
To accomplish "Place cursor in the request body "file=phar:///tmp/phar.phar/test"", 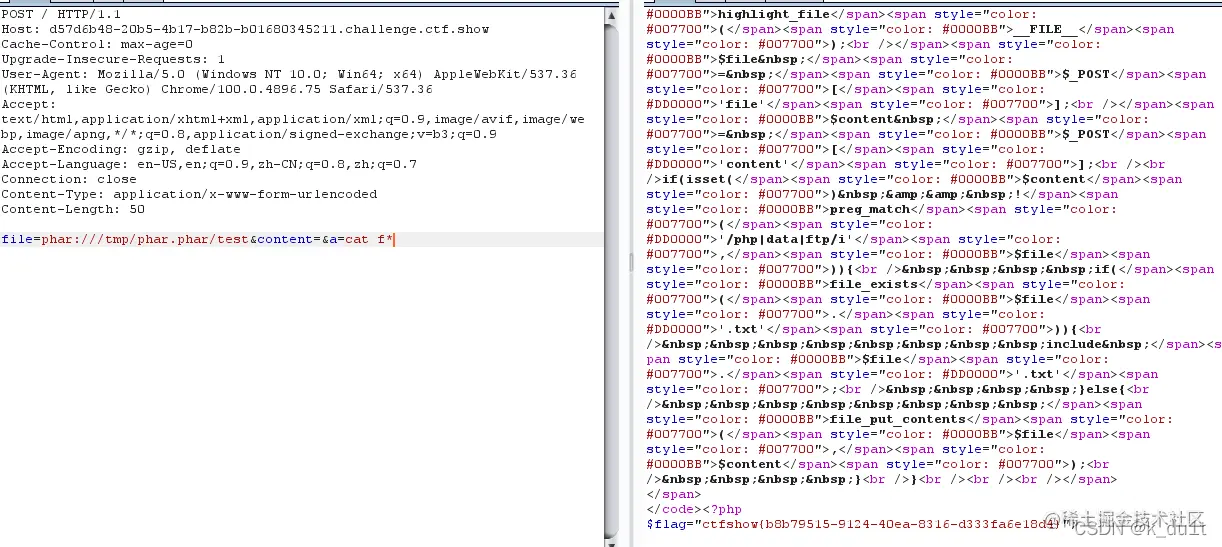I will coord(125,239).
